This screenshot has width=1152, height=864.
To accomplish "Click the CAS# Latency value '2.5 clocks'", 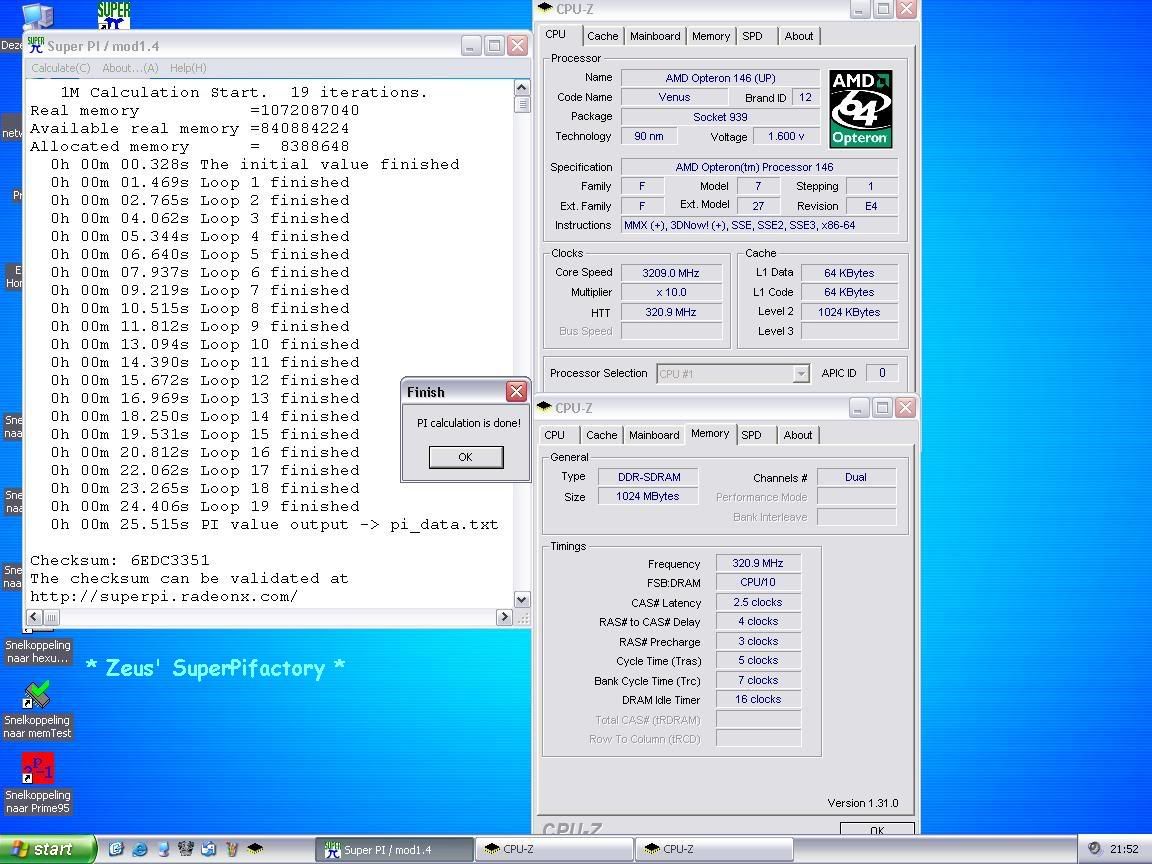I will pos(757,602).
